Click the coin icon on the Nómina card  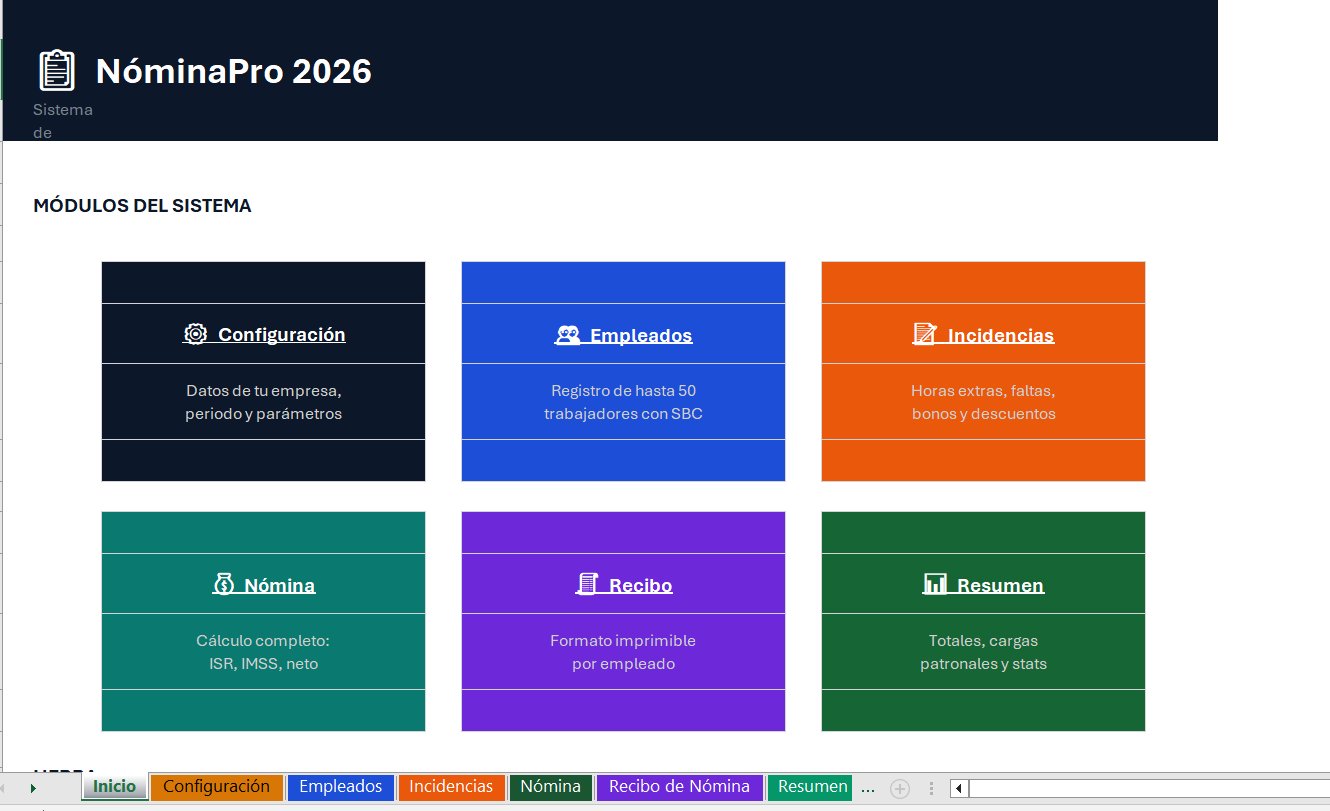(x=225, y=584)
